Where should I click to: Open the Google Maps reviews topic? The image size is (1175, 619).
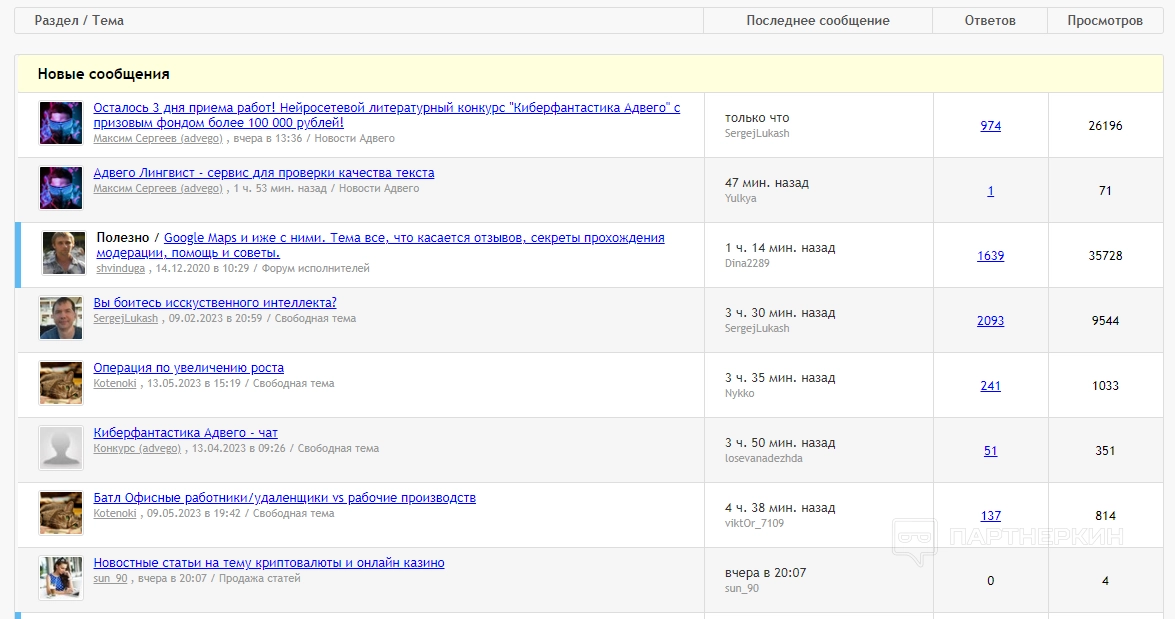414,238
